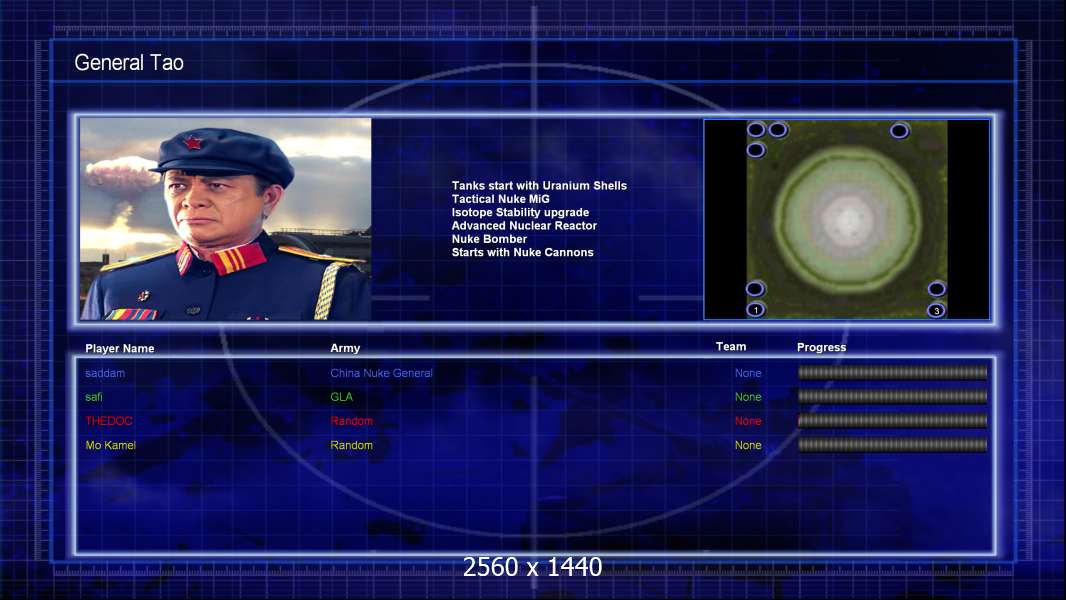Image resolution: width=1066 pixels, height=600 pixels.
Task: Click the China Nuke General army entry
Action: click(381, 373)
